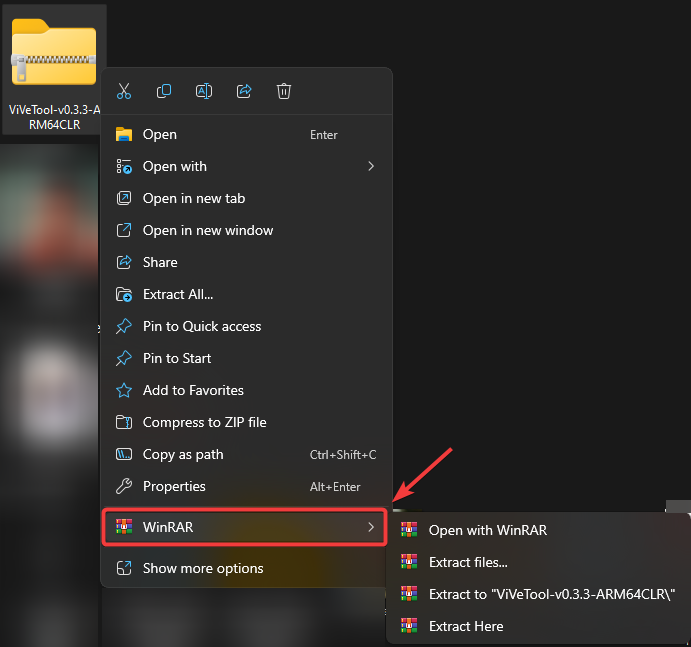Click the share icon beside the Share entry

124,262
